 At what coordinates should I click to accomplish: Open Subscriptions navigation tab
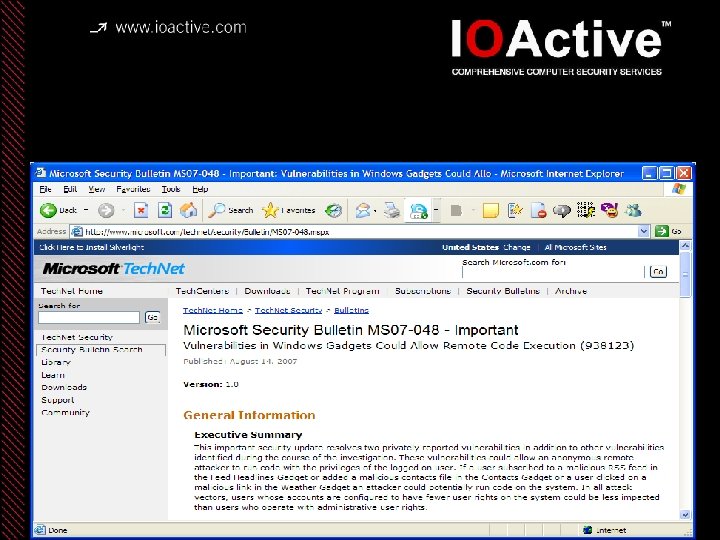(x=423, y=291)
